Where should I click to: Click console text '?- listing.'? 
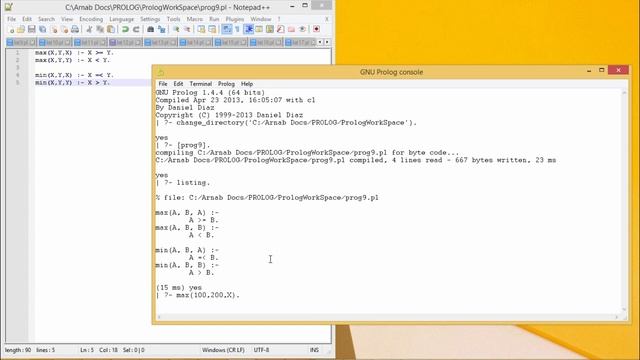coord(187,182)
